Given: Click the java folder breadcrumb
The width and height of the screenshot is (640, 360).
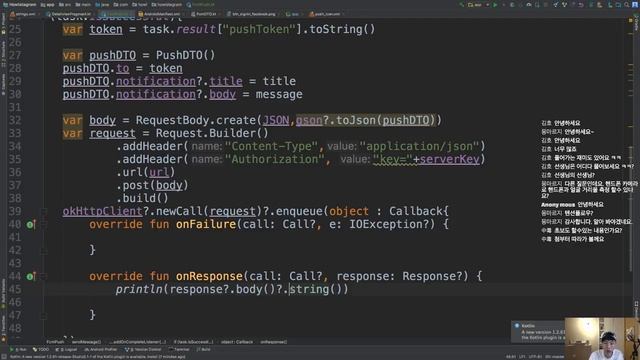Looking at the screenshot, I should point(102,4).
